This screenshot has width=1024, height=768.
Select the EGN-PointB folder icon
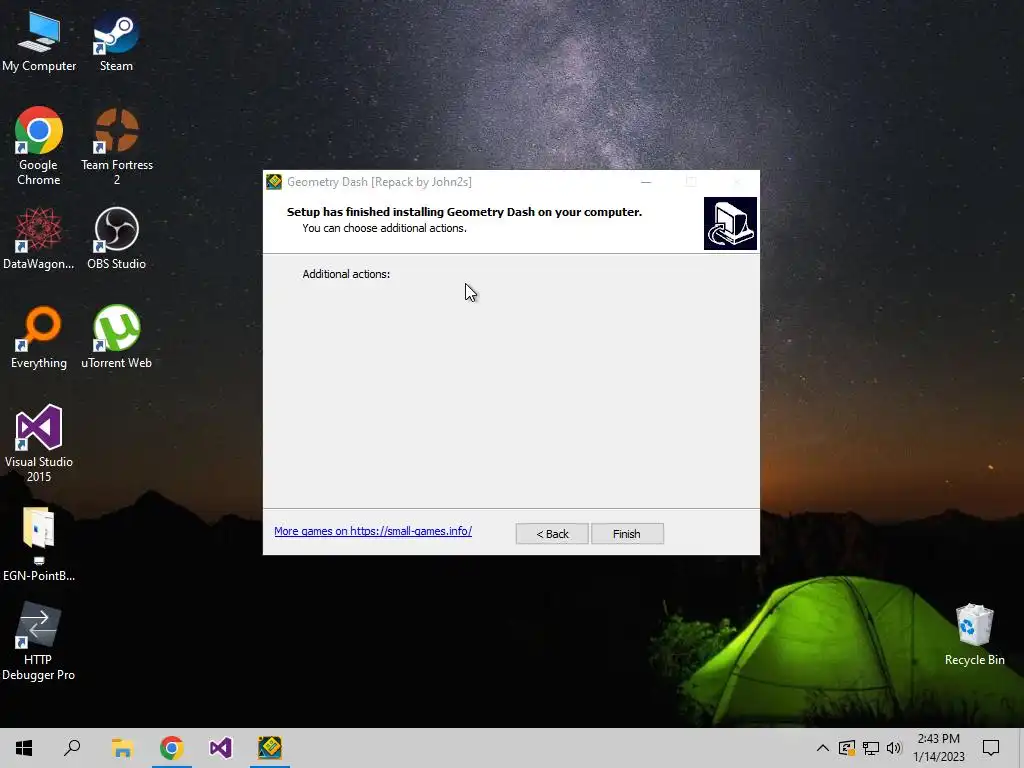[x=39, y=543]
